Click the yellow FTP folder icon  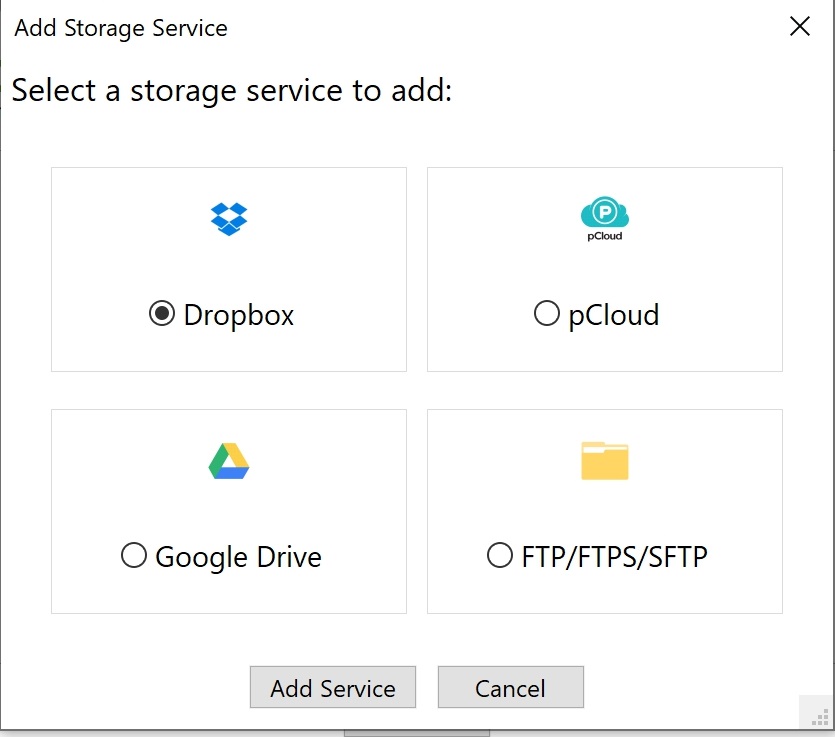tap(604, 461)
